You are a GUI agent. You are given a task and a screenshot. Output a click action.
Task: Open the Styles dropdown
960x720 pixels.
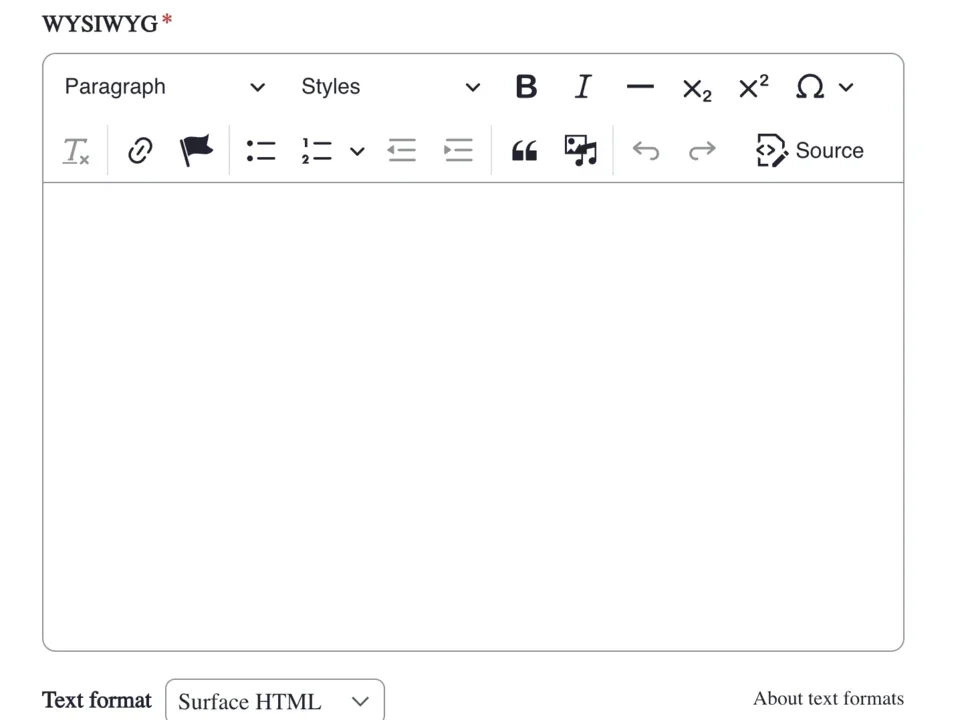tap(390, 87)
